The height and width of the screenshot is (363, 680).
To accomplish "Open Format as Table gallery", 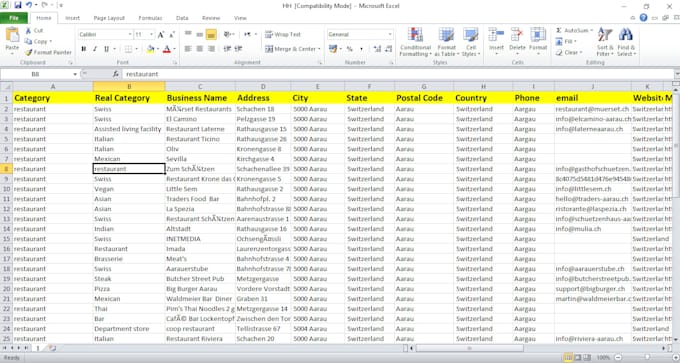I will click(x=446, y=42).
